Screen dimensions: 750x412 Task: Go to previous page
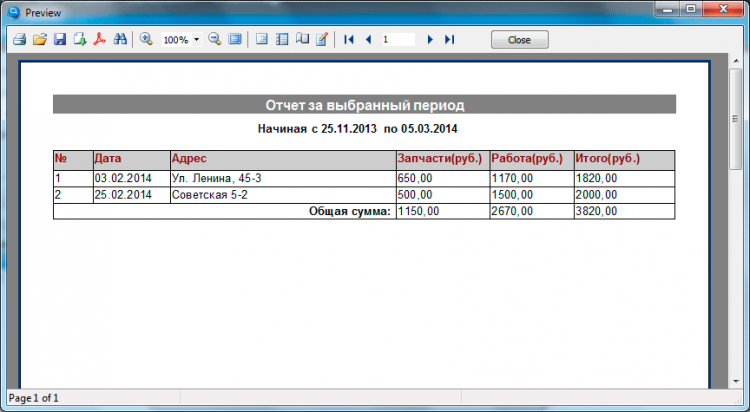368,39
